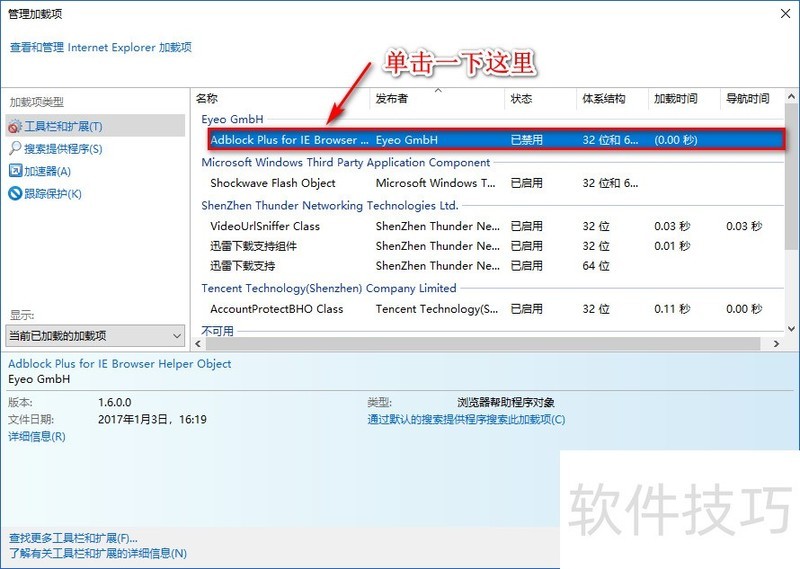Viewport: 800px width, 569px height.
Task: Collapse the 不可用 group header
Action: 217,331
